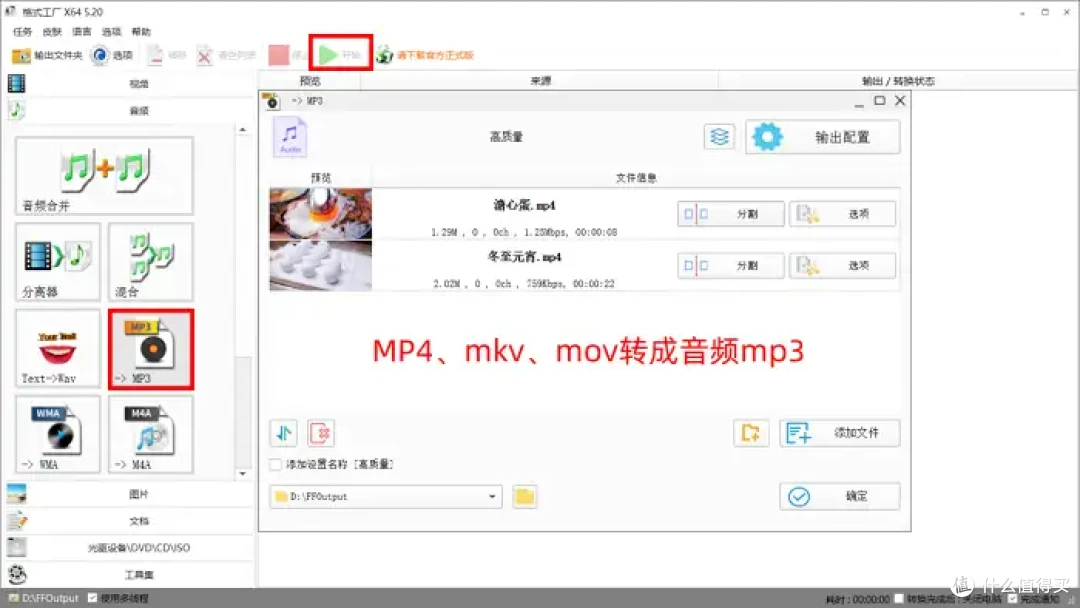Click 分割 split for 冬至元宵.mp4
This screenshot has height=608, width=1080.
click(731, 265)
